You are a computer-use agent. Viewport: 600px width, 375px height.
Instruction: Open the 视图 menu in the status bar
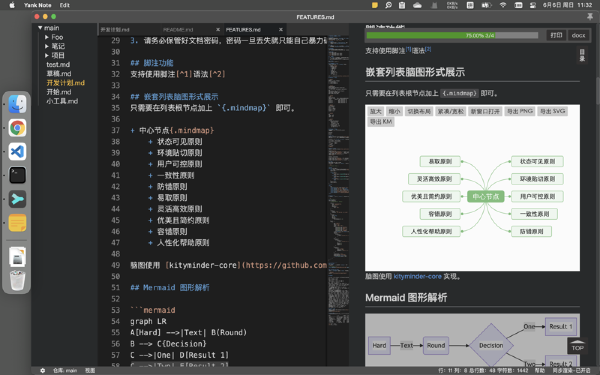pos(90,370)
